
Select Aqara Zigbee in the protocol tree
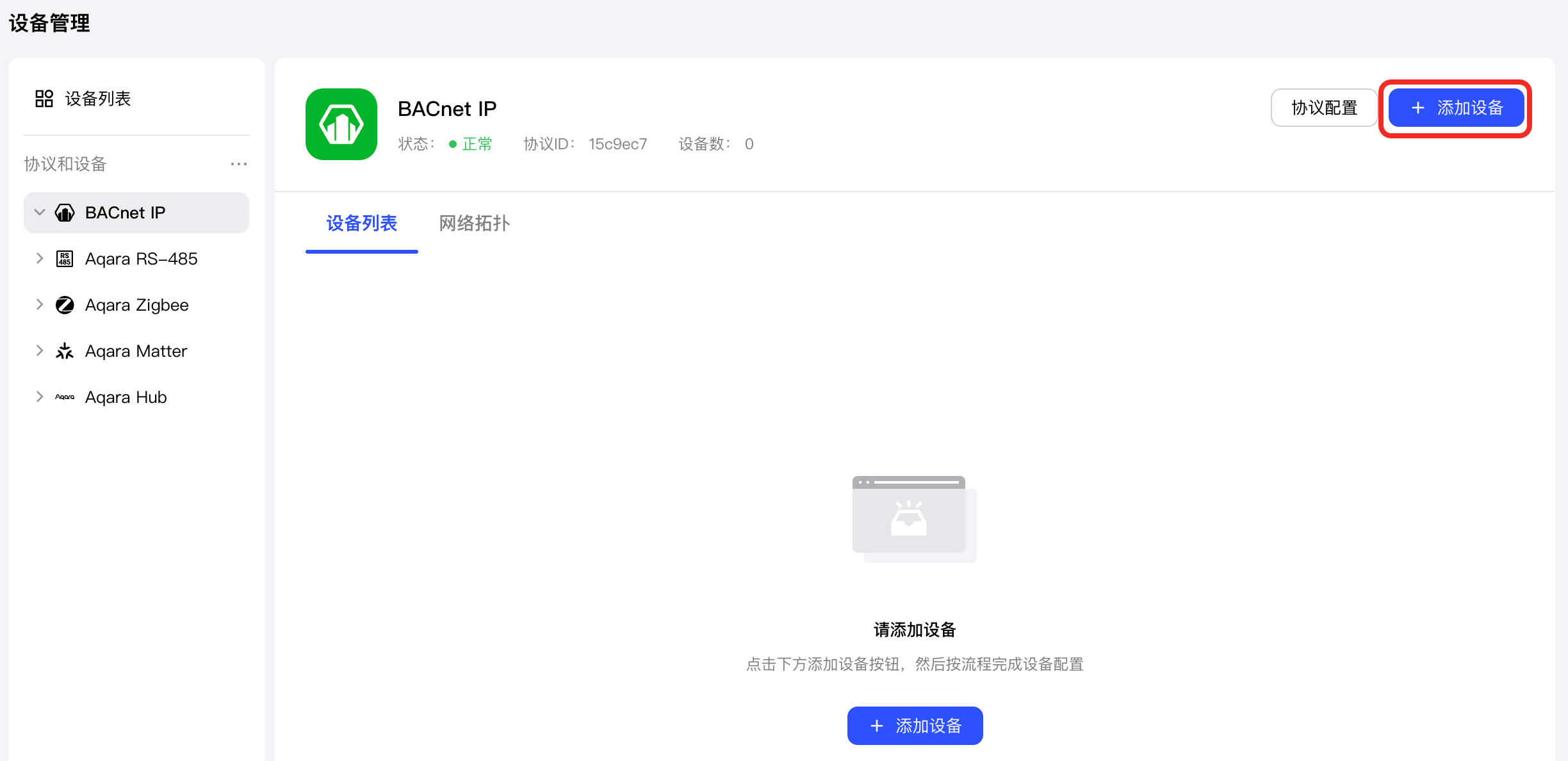137,305
